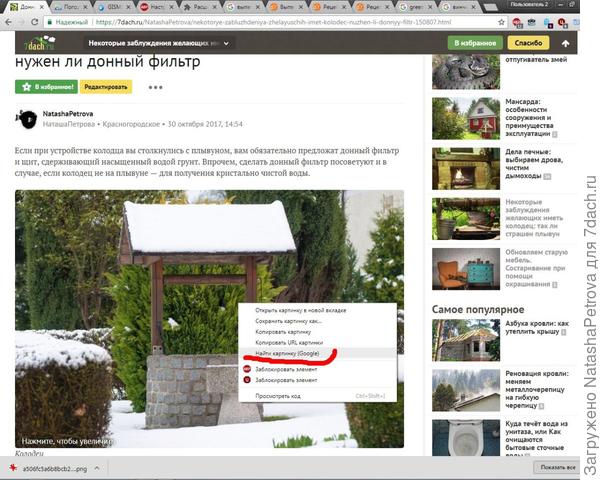Click the AdBlock icon beside 'Заблокировать элемент'
The width and height of the screenshot is (600, 480).
click(246, 367)
